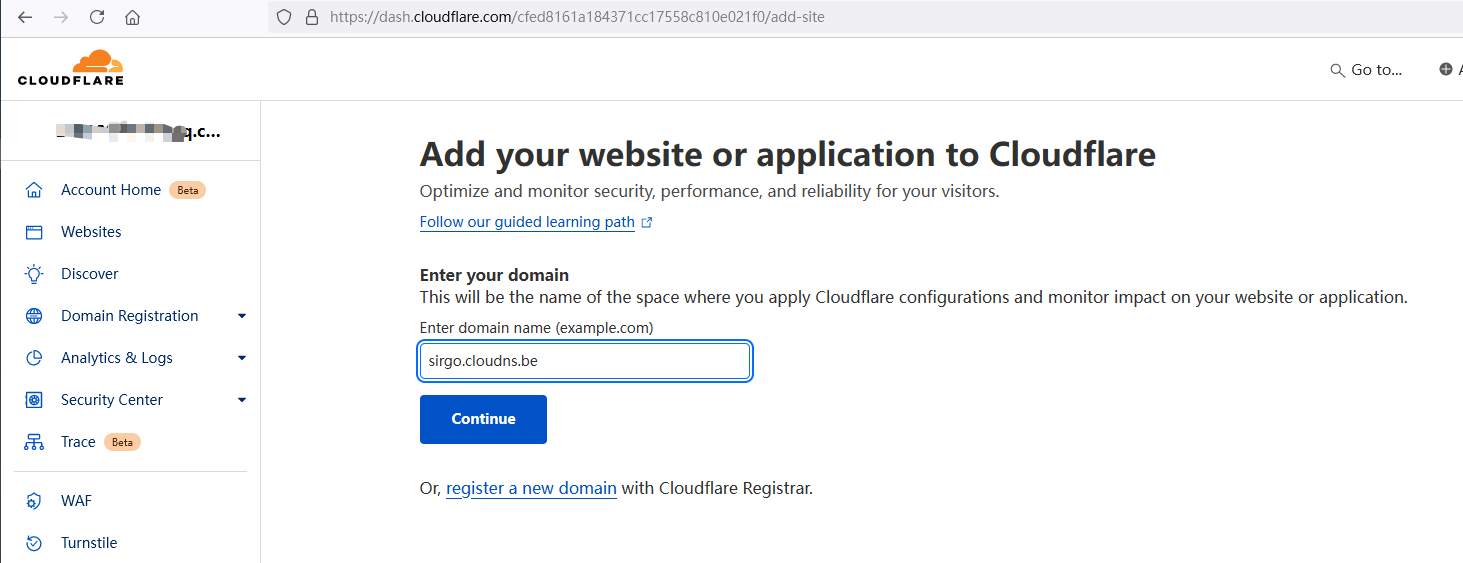This screenshot has width=1463, height=563.
Task: Click the Trace network icon
Action: 34,442
